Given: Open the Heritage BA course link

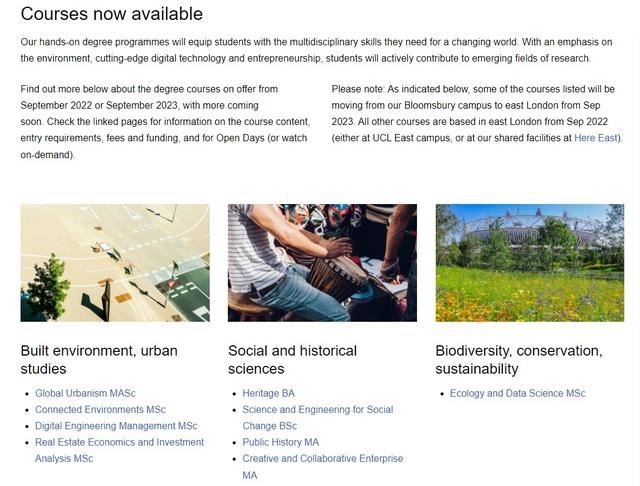Looking at the screenshot, I should coord(268,393).
